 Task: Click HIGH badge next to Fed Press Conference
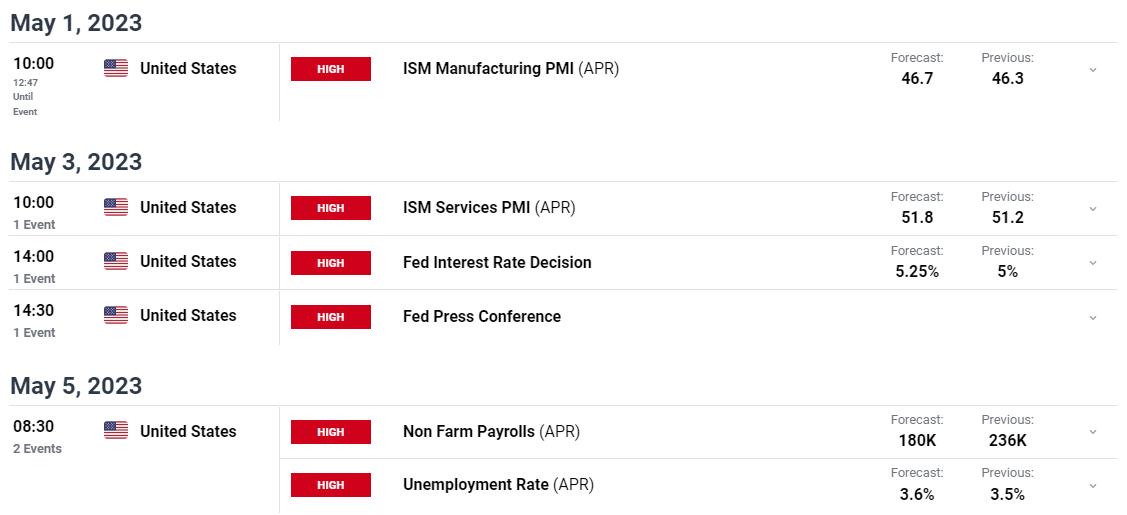330,317
